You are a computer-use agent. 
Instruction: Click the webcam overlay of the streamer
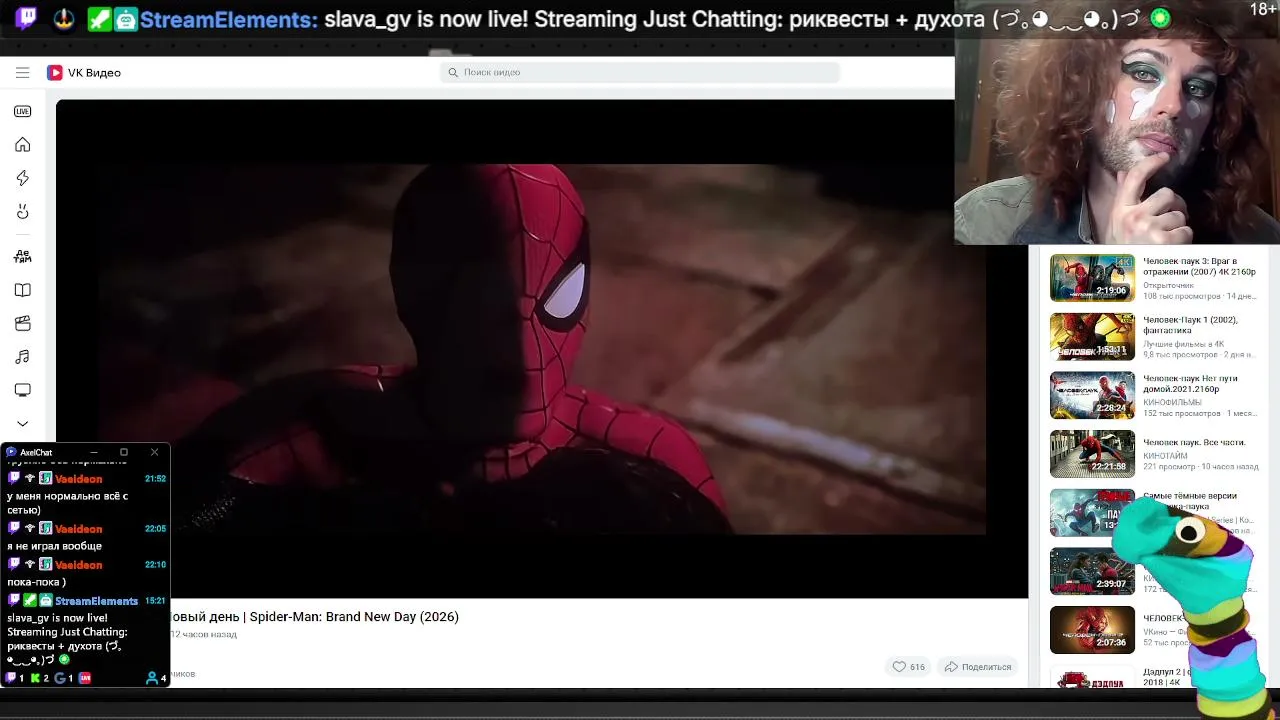(x=1117, y=122)
